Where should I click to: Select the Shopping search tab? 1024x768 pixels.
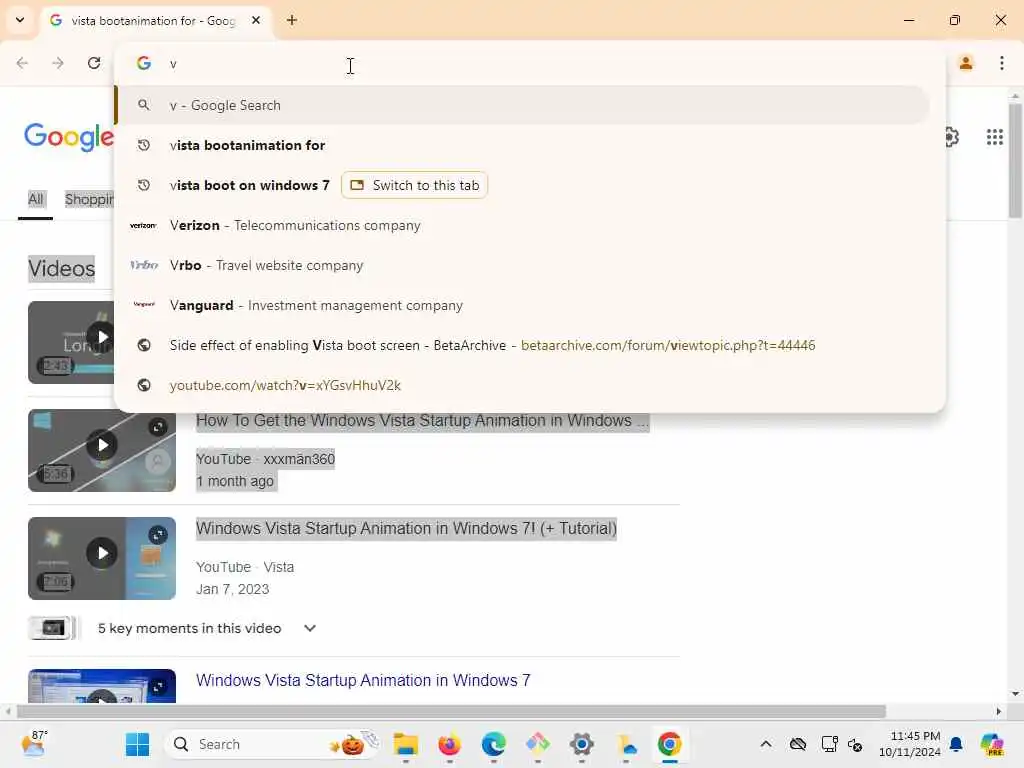click(x=89, y=199)
